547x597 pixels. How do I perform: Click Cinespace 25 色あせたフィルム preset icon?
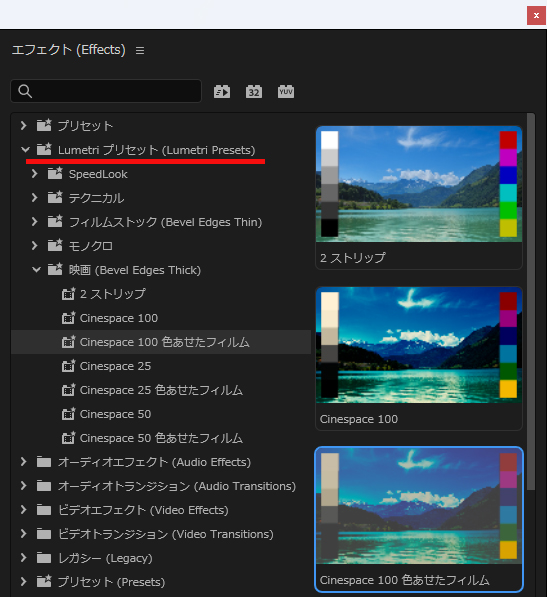(x=69, y=389)
